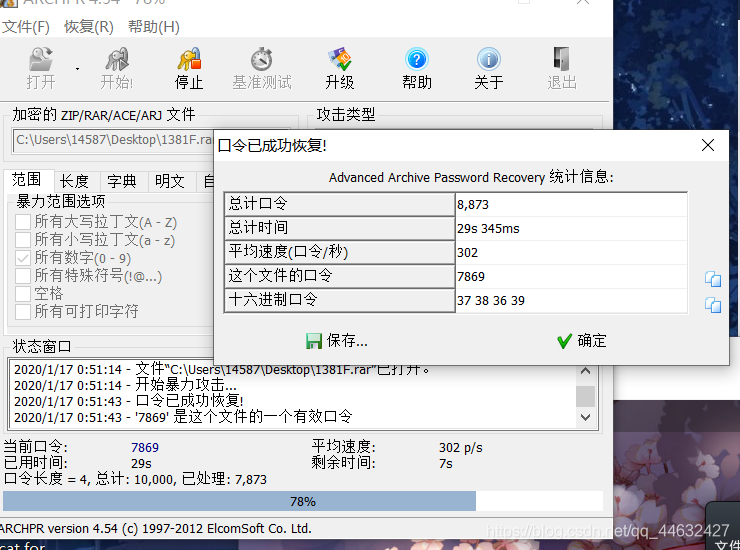Viewport: 740px width, 550px height.
Task: Open the 恢复(R) menu
Action: click(x=89, y=27)
